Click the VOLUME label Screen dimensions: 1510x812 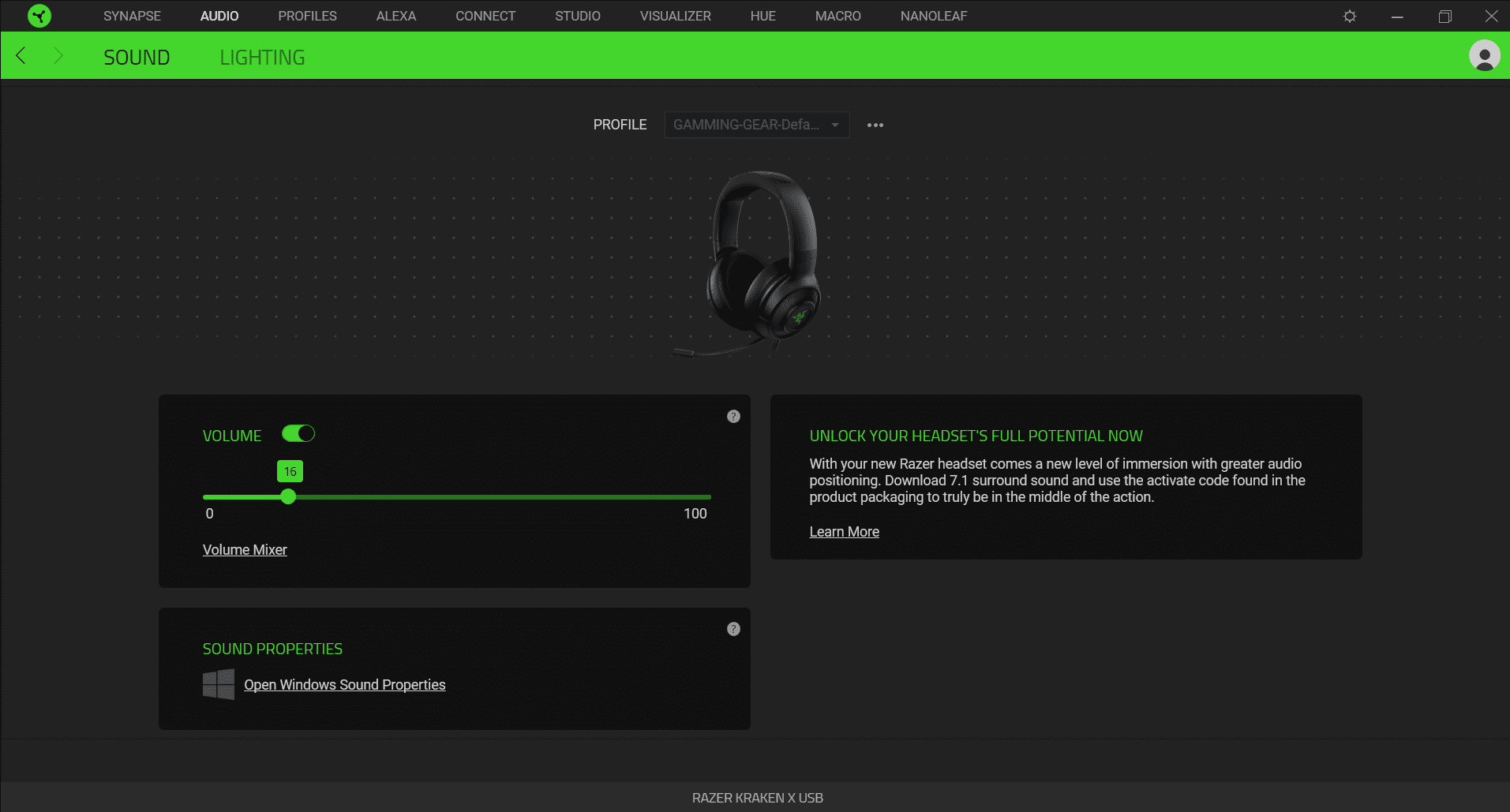[x=231, y=436]
